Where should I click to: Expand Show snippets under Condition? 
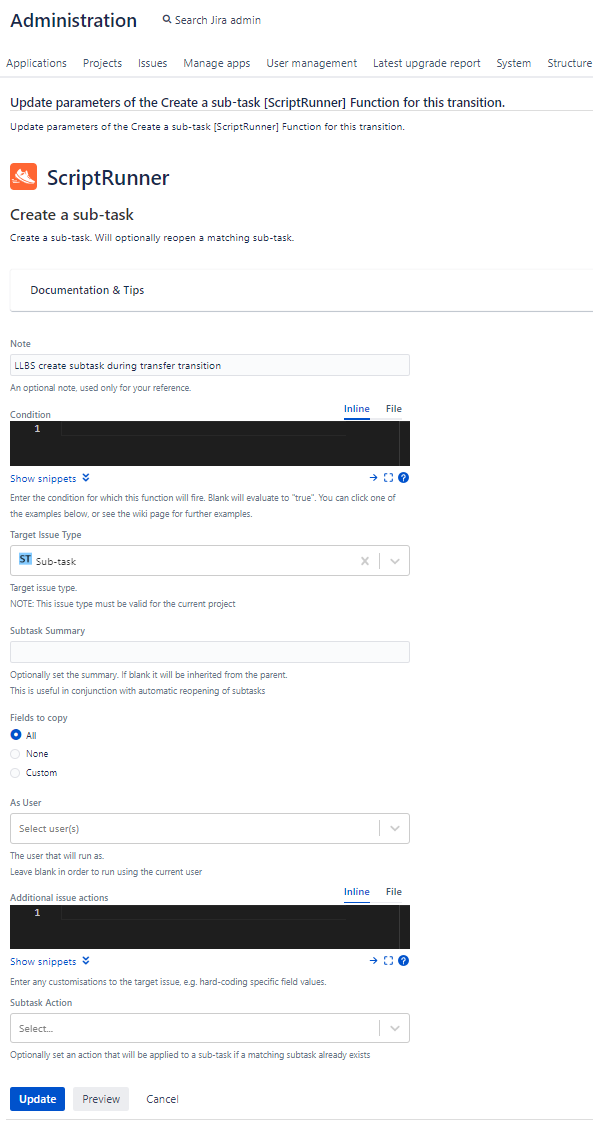[x=50, y=478]
